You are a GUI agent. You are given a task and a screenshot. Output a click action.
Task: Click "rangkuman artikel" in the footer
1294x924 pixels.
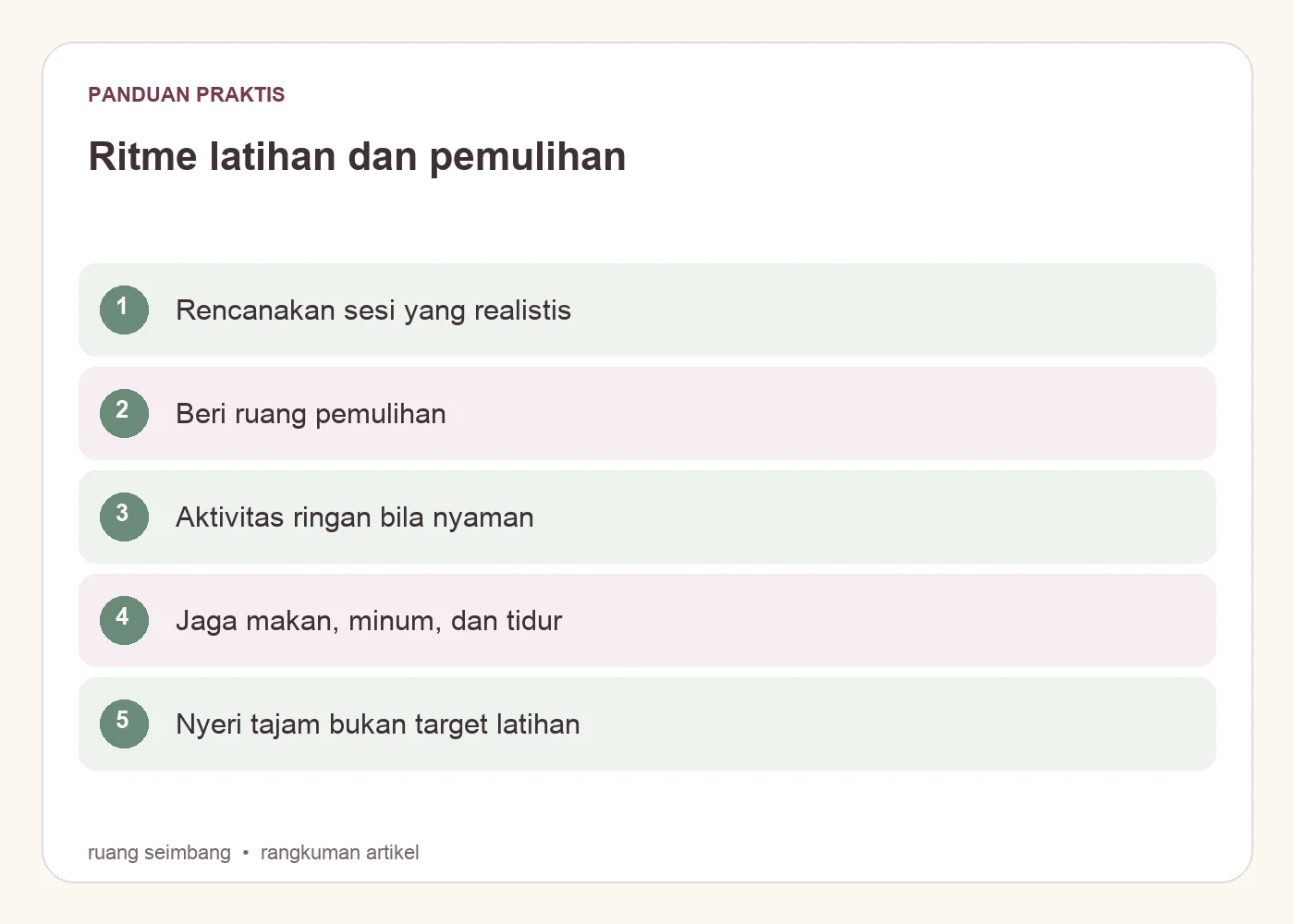tap(339, 852)
